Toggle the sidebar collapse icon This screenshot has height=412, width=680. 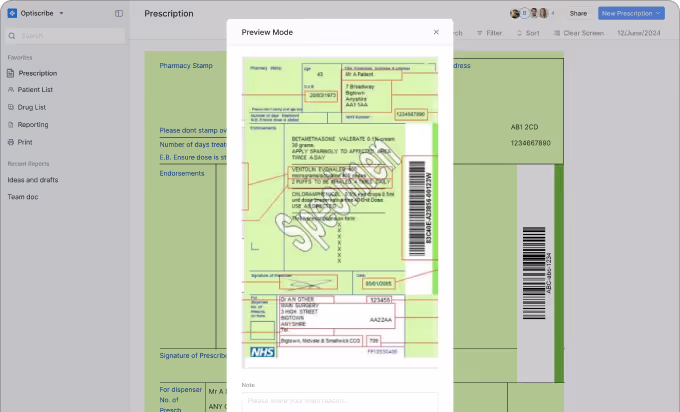119,13
